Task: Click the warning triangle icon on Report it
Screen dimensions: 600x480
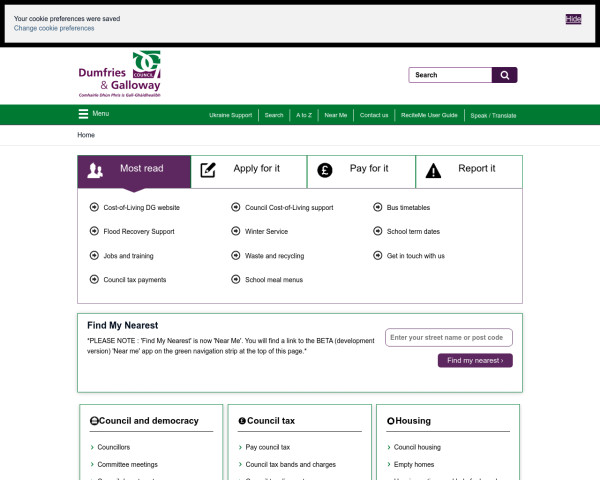Action: (x=433, y=171)
